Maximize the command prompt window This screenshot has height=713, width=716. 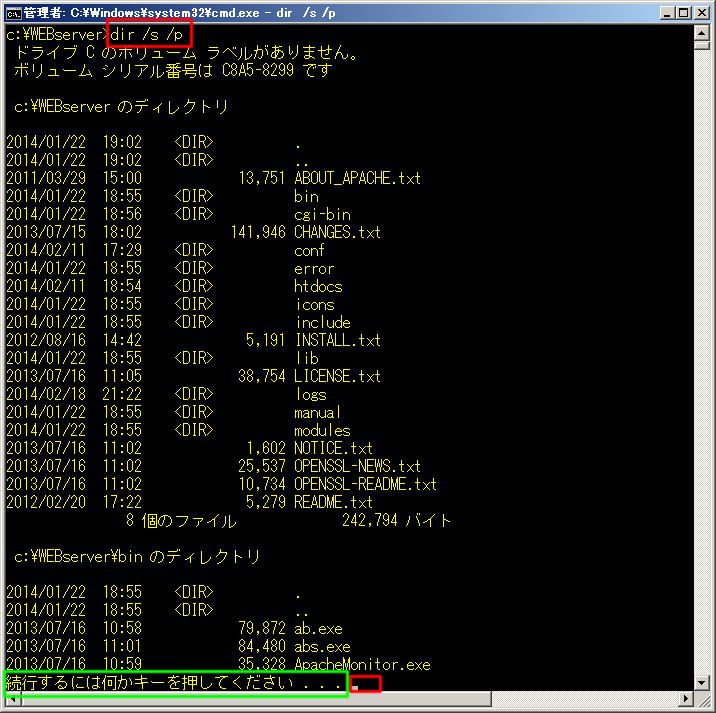684,13
